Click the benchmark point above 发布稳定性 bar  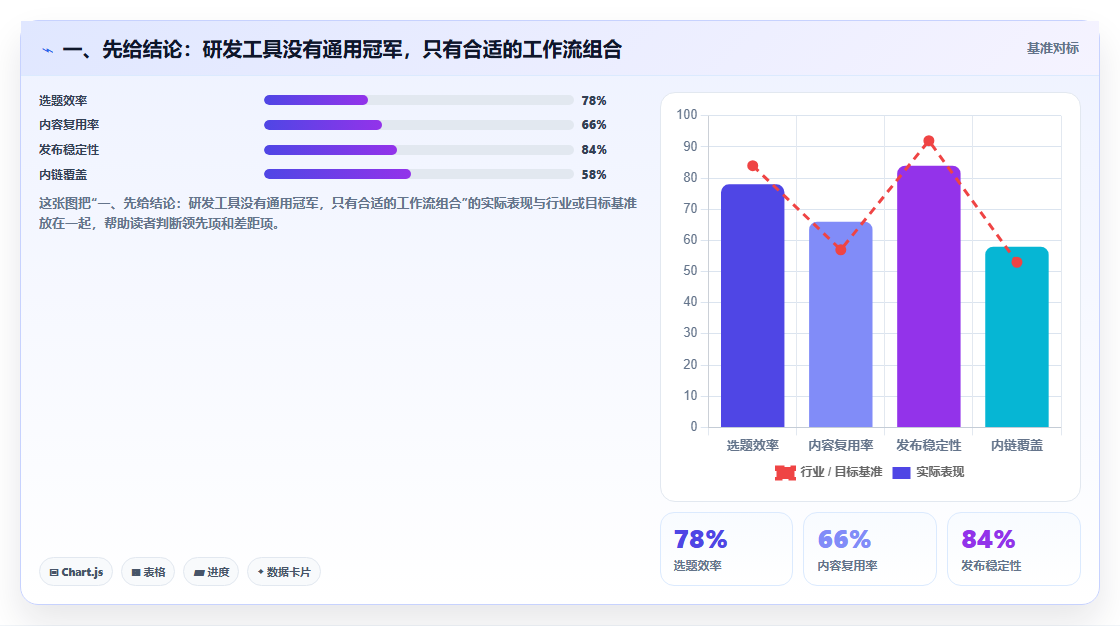coord(929,141)
